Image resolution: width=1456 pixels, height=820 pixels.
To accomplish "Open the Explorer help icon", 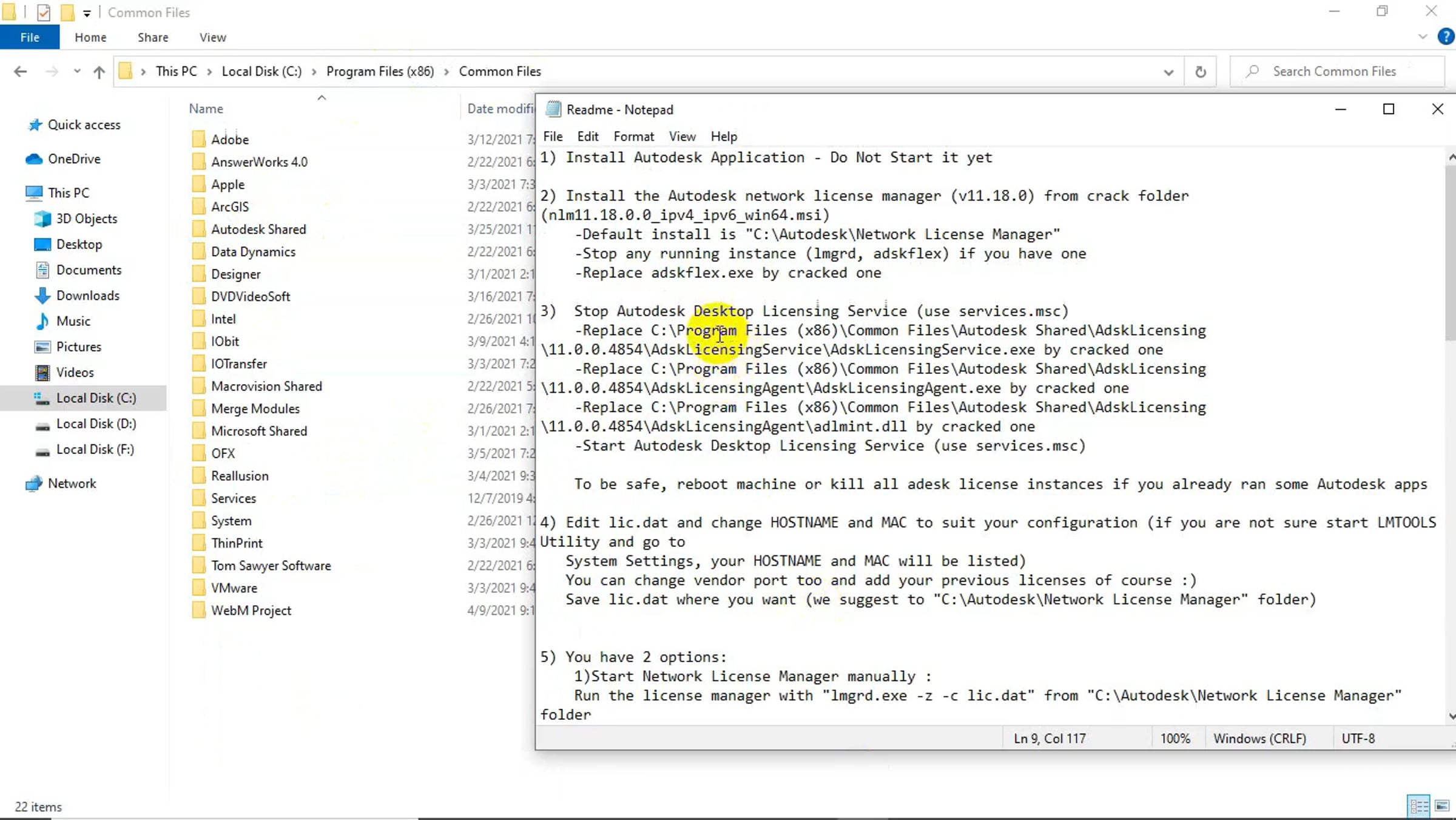I will (x=1446, y=37).
